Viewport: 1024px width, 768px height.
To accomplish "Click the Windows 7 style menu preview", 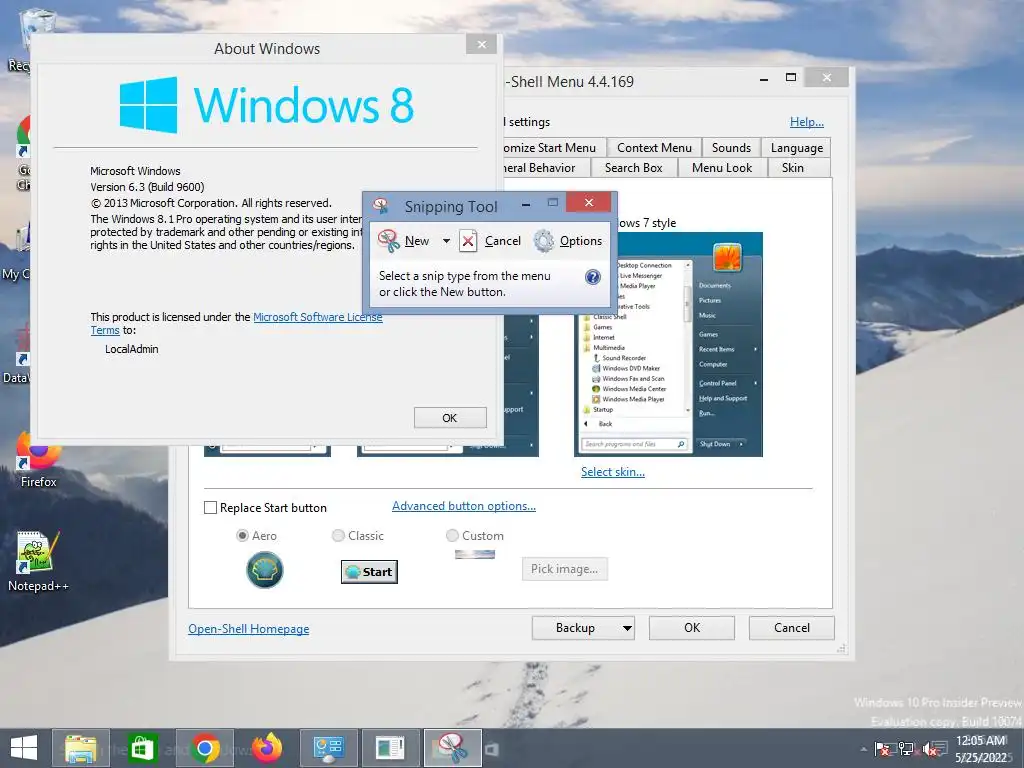I will click(x=669, y=344).
